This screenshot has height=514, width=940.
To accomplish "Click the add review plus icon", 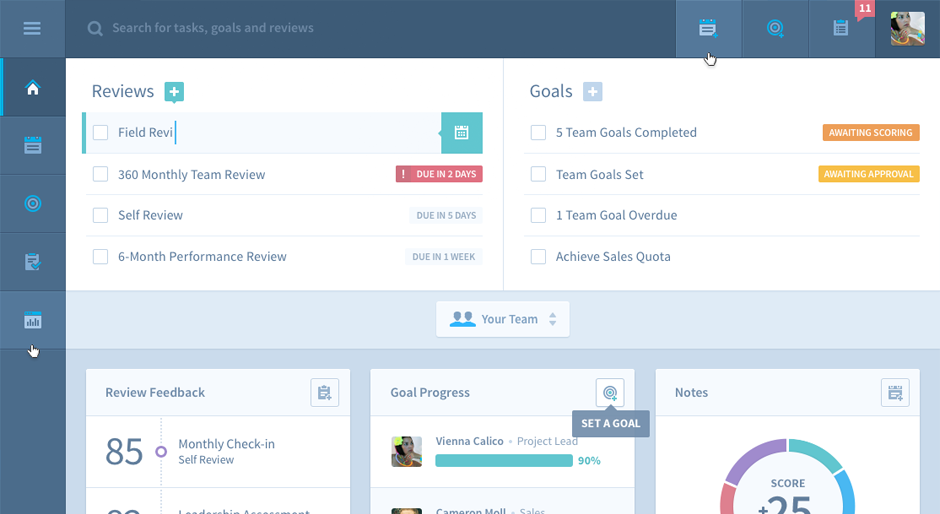I will 174,92.
